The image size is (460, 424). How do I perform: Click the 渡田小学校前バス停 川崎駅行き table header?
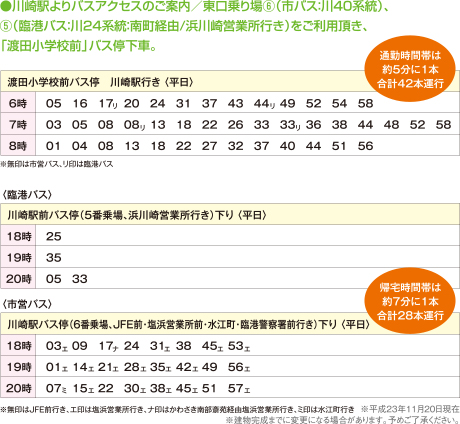coord(100,82)
